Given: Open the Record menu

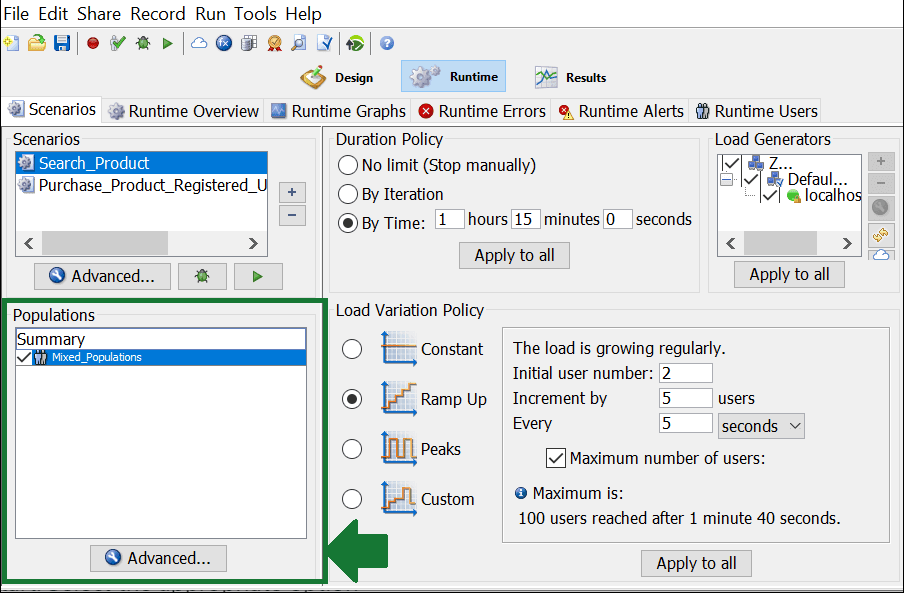Looking at the screenshot, I should click(x=158, y=13).
